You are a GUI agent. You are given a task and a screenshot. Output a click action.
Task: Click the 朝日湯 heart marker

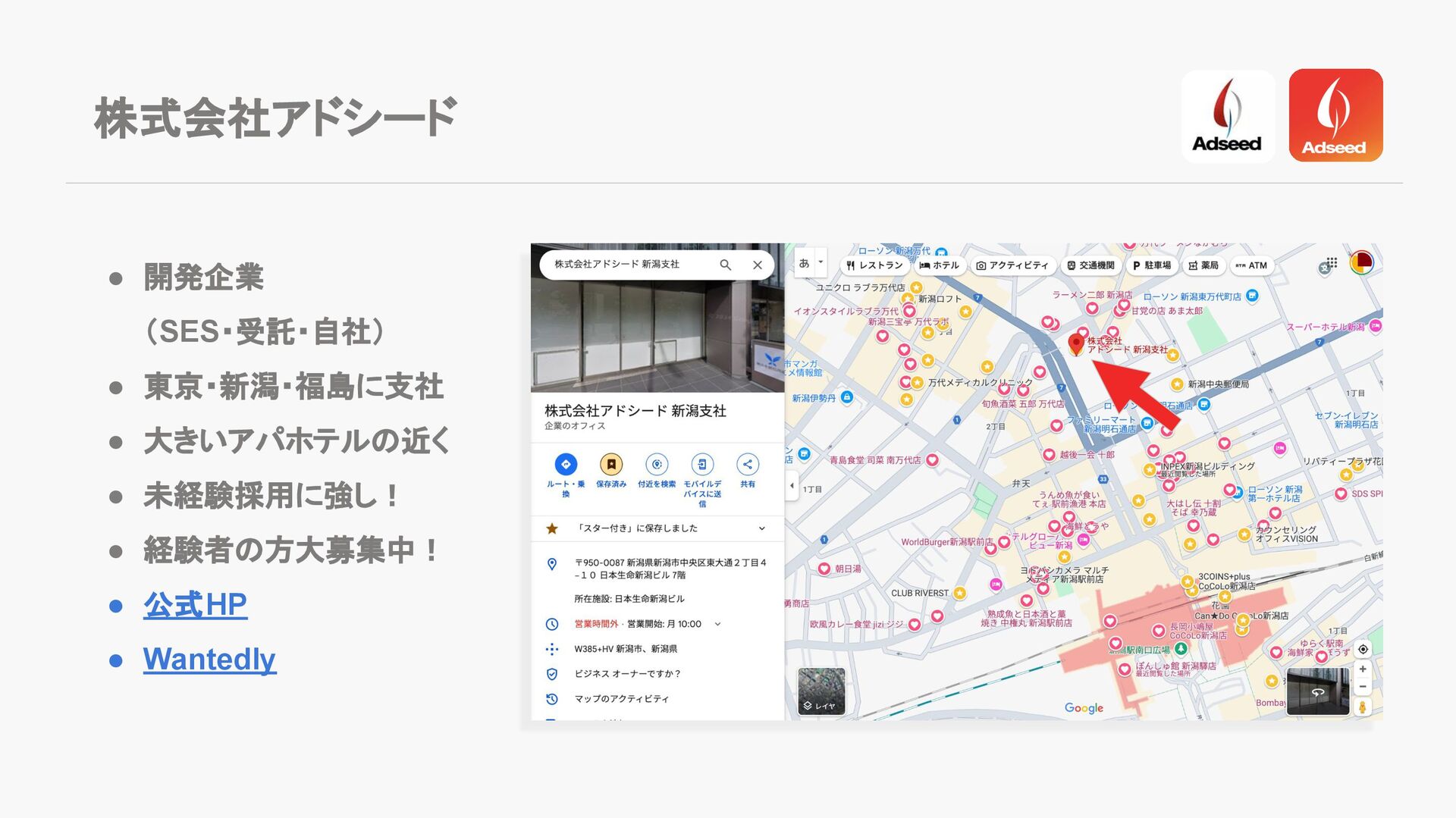(x=824, y=569)
